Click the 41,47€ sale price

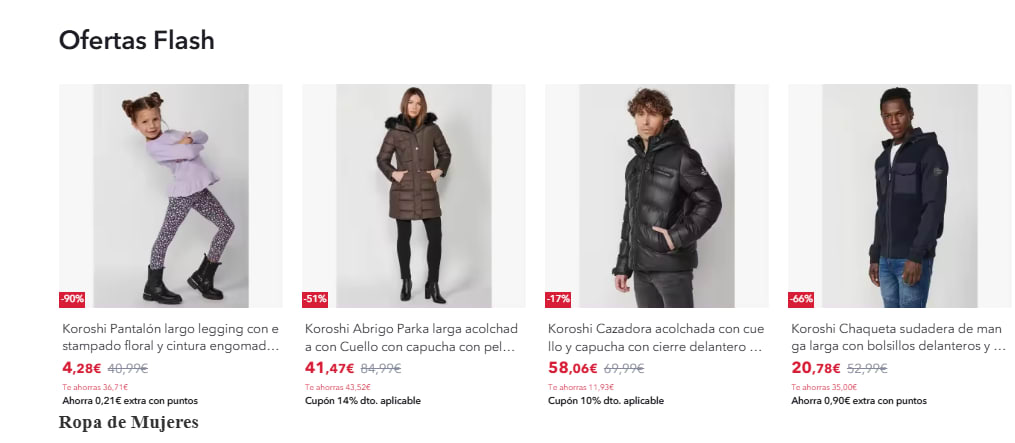point(329,369)
